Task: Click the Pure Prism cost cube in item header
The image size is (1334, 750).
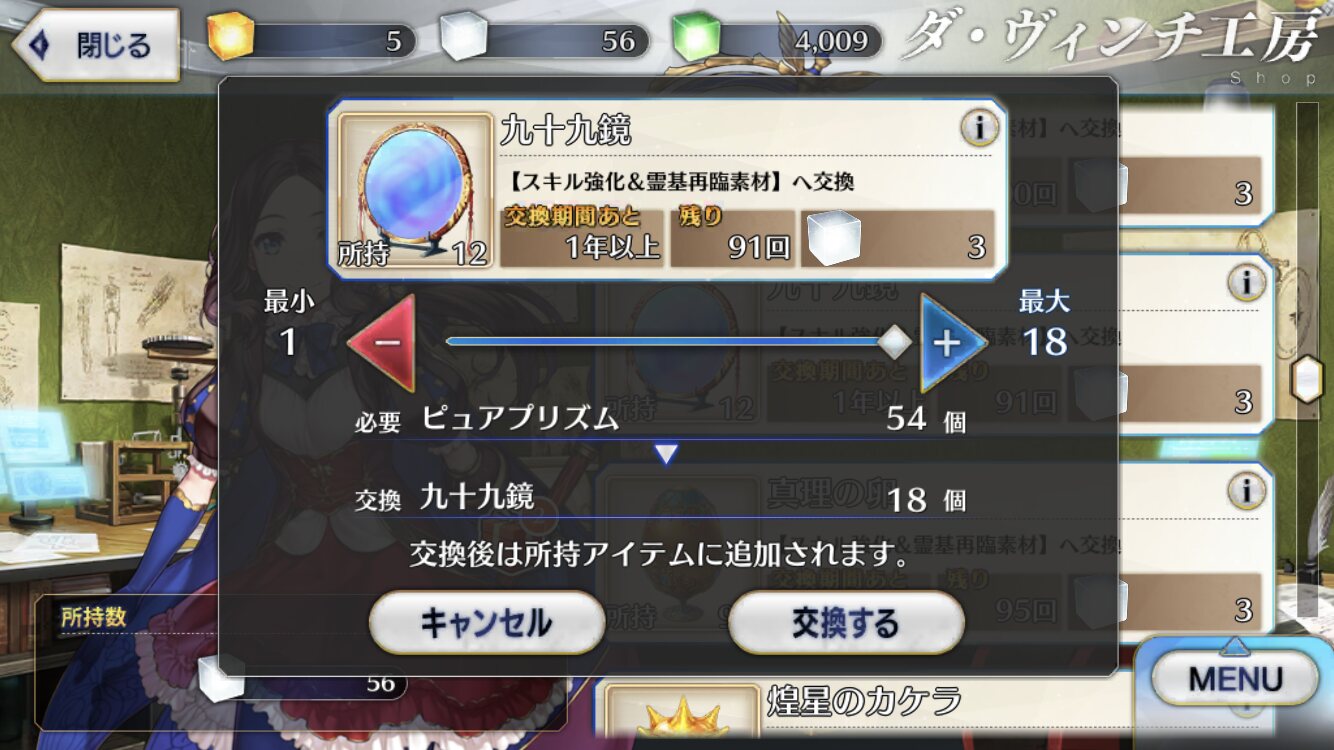Action: (833, 238)
